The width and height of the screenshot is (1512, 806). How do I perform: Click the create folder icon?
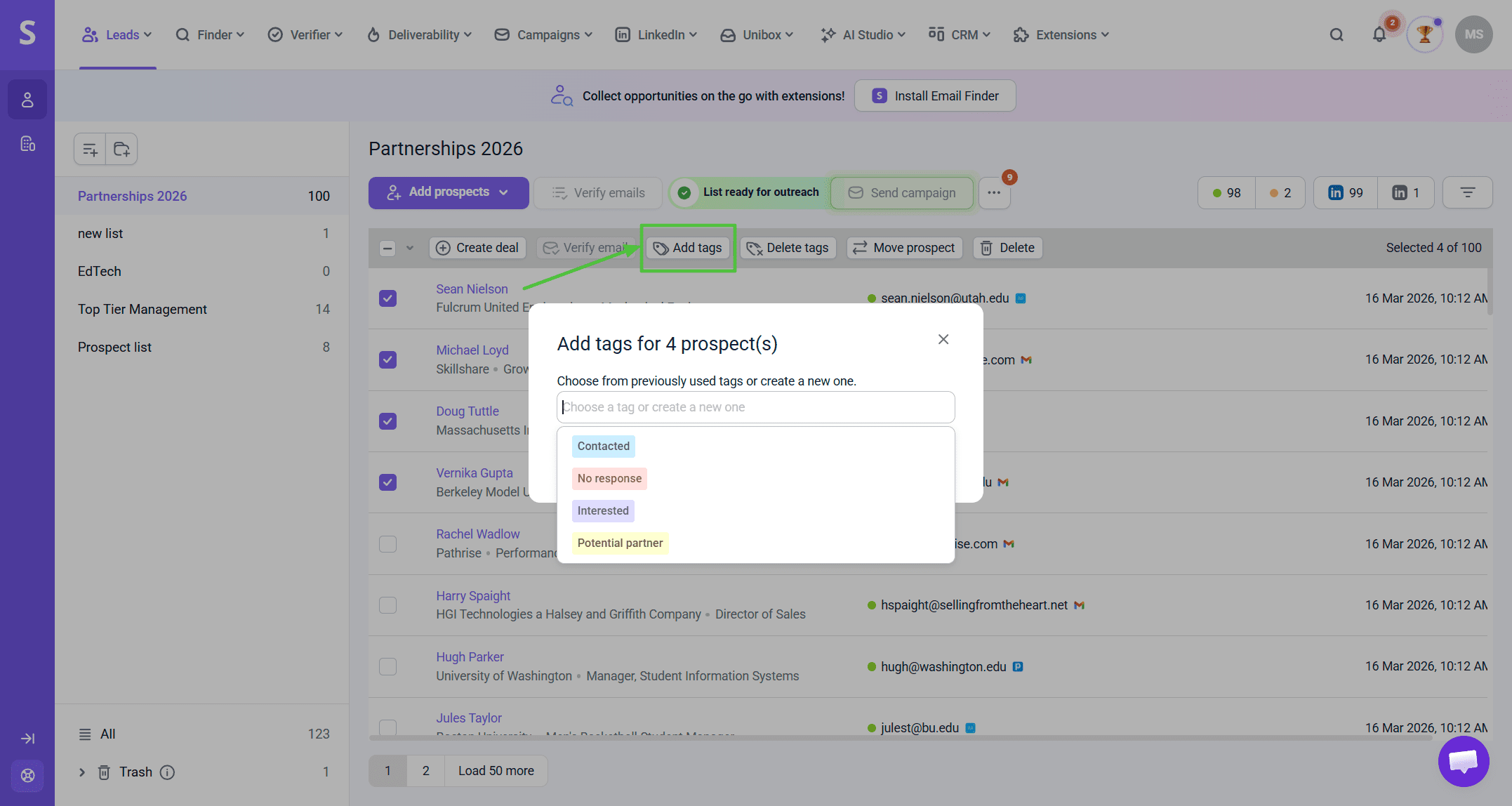click(121, 149)
